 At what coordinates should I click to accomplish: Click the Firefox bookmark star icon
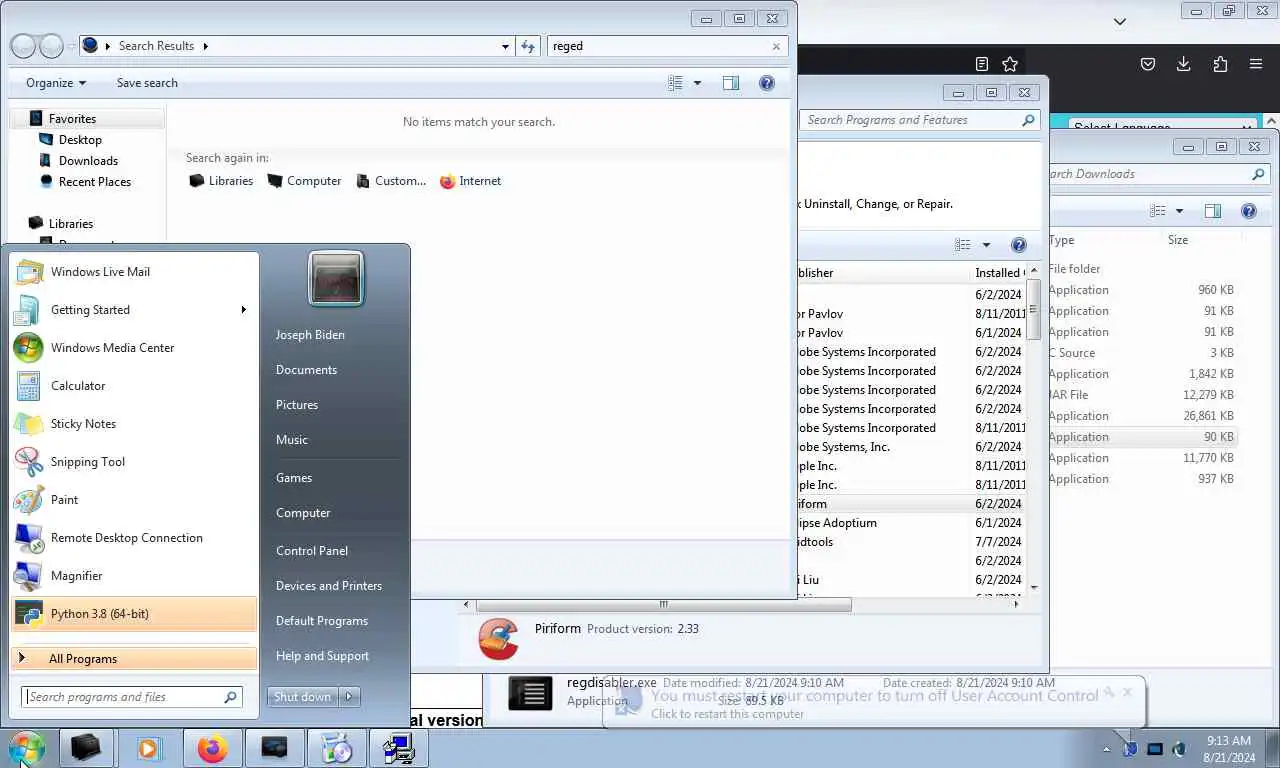tap(1010, 64)
